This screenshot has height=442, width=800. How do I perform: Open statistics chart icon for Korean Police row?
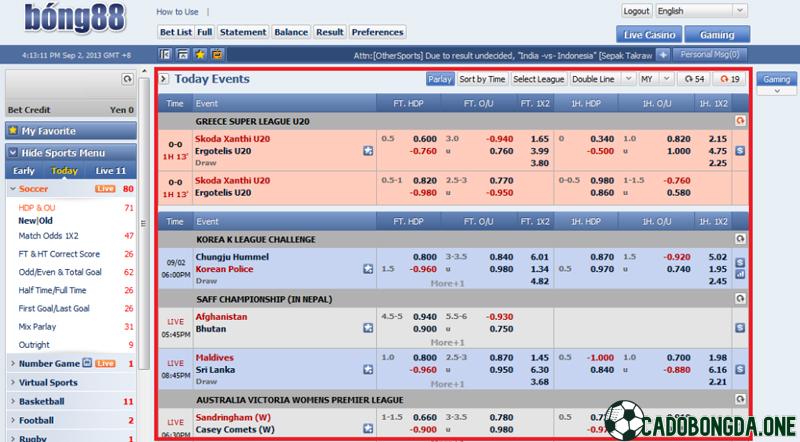pos(740,275)
